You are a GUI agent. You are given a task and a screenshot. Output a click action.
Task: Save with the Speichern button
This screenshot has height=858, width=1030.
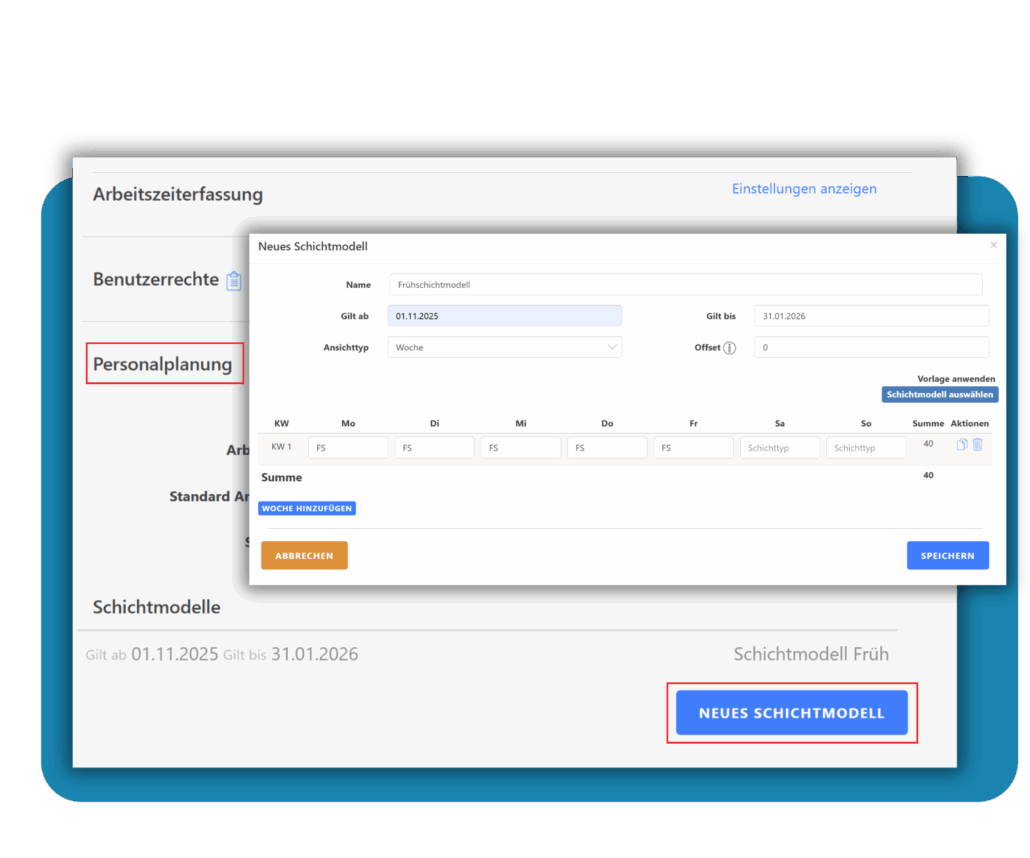tap(947, 555)
